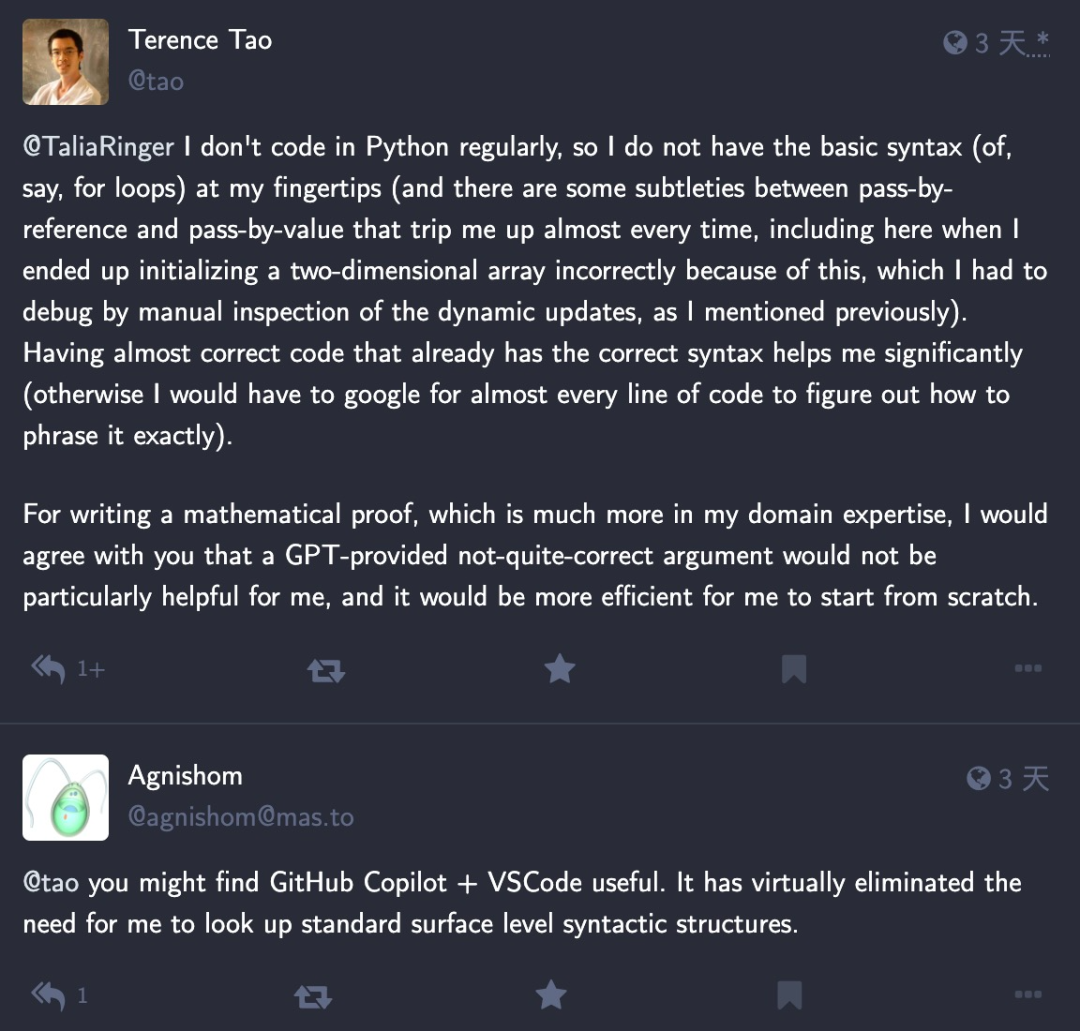1080x1031 pixels.
Task: Open more options menu on Tao's post
Action: (x=1028, y=669)
